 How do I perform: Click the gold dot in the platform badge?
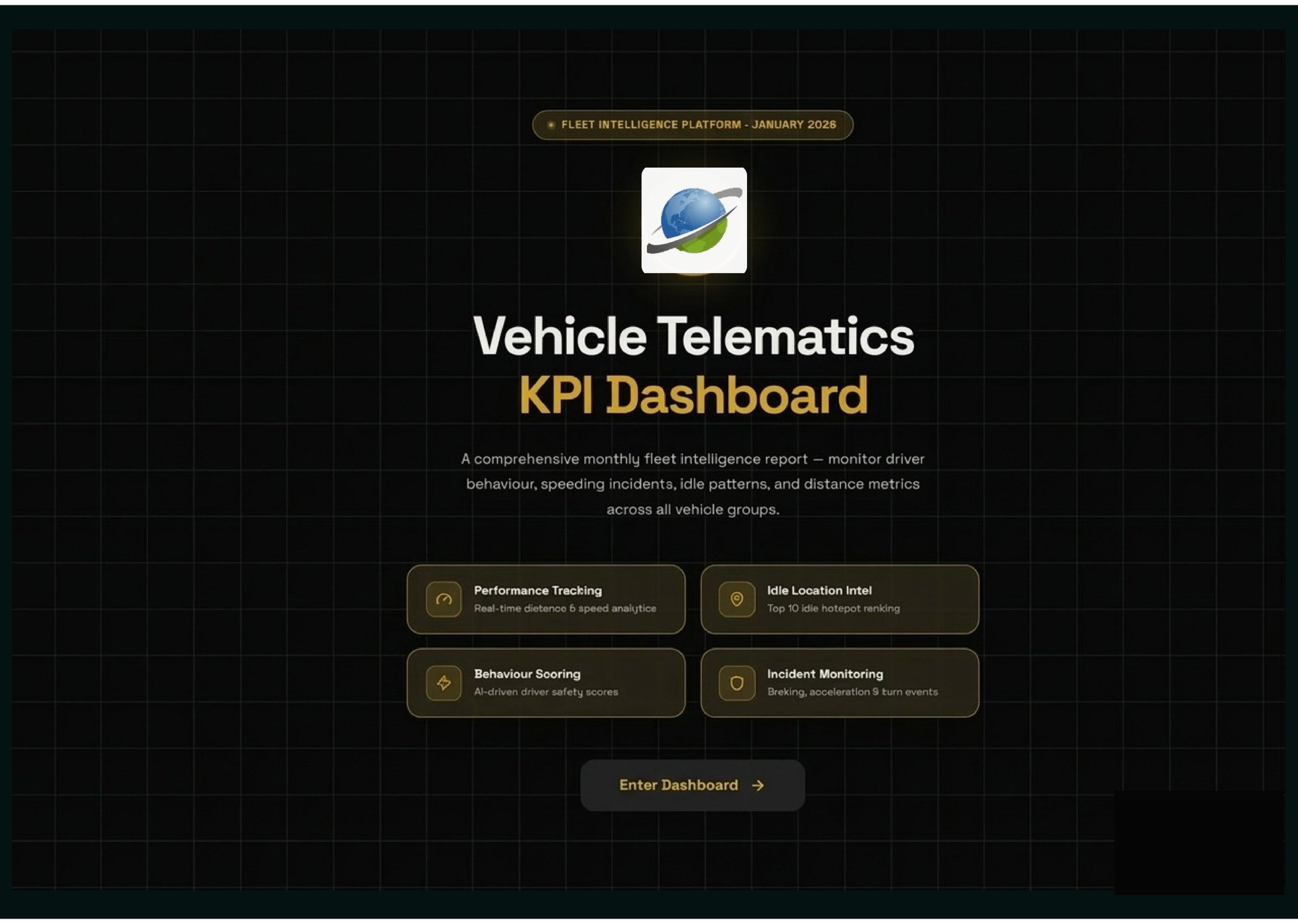[x=551, y=125]
